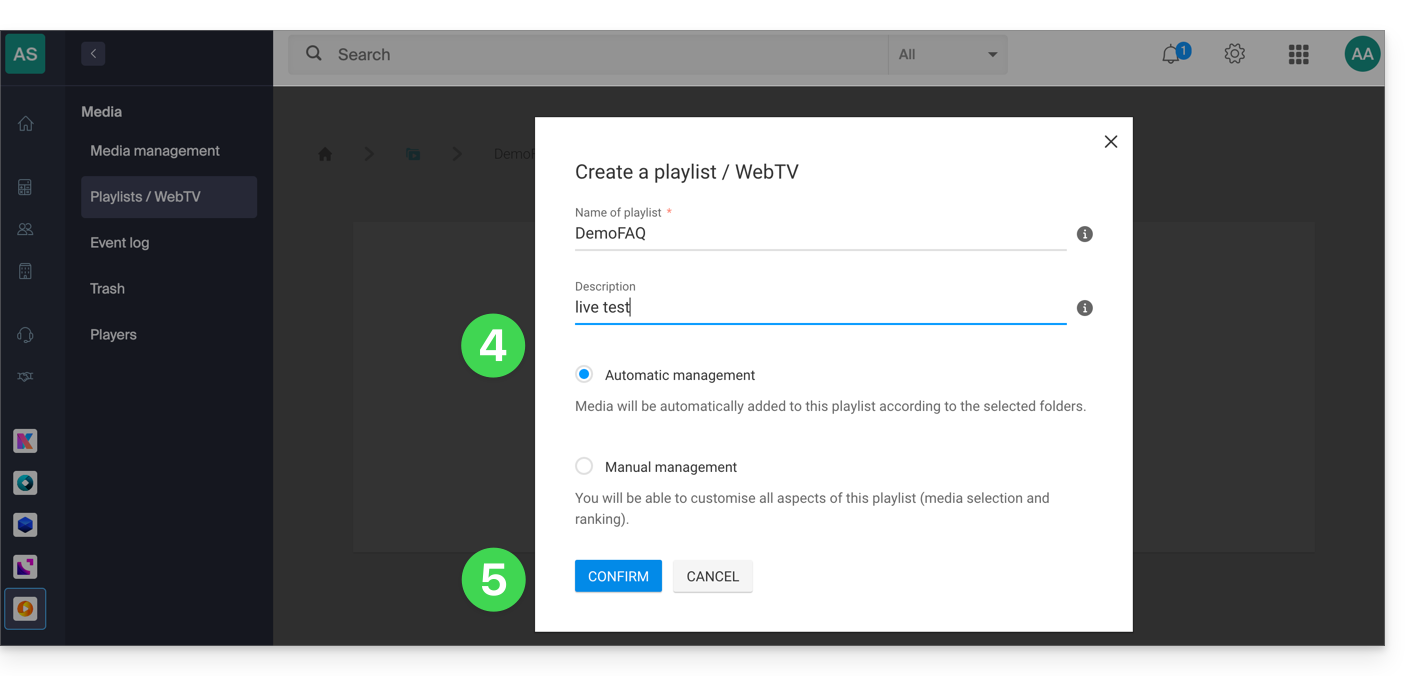Click the users icon in left sidebar
1415x676 pixels.
(x=26, y=229)
